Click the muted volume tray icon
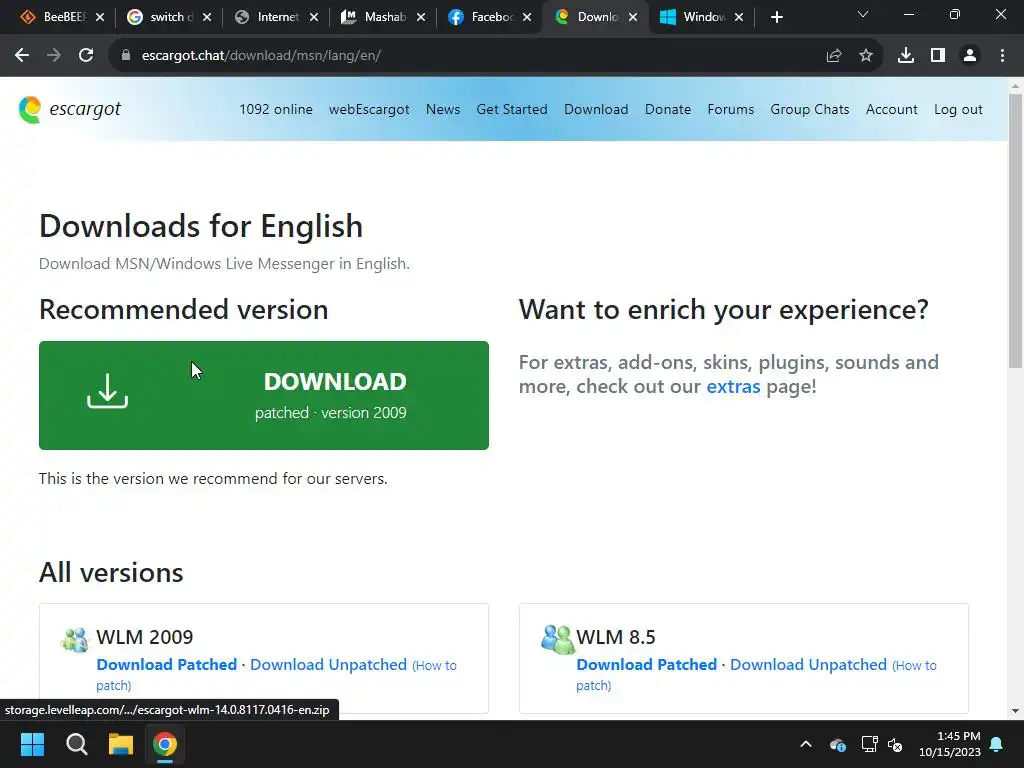The image size is (1024, 768). [x=895, y=744]
